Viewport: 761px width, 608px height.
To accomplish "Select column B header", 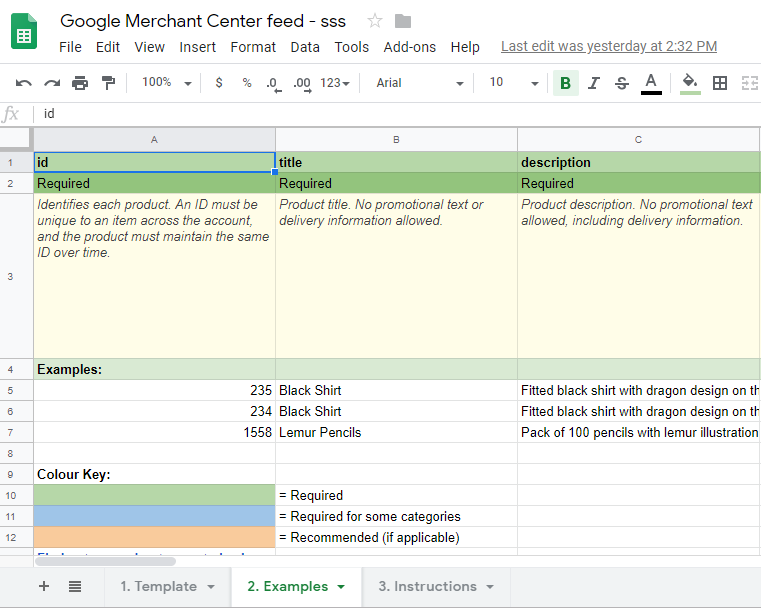I will [x=396, y=140].
